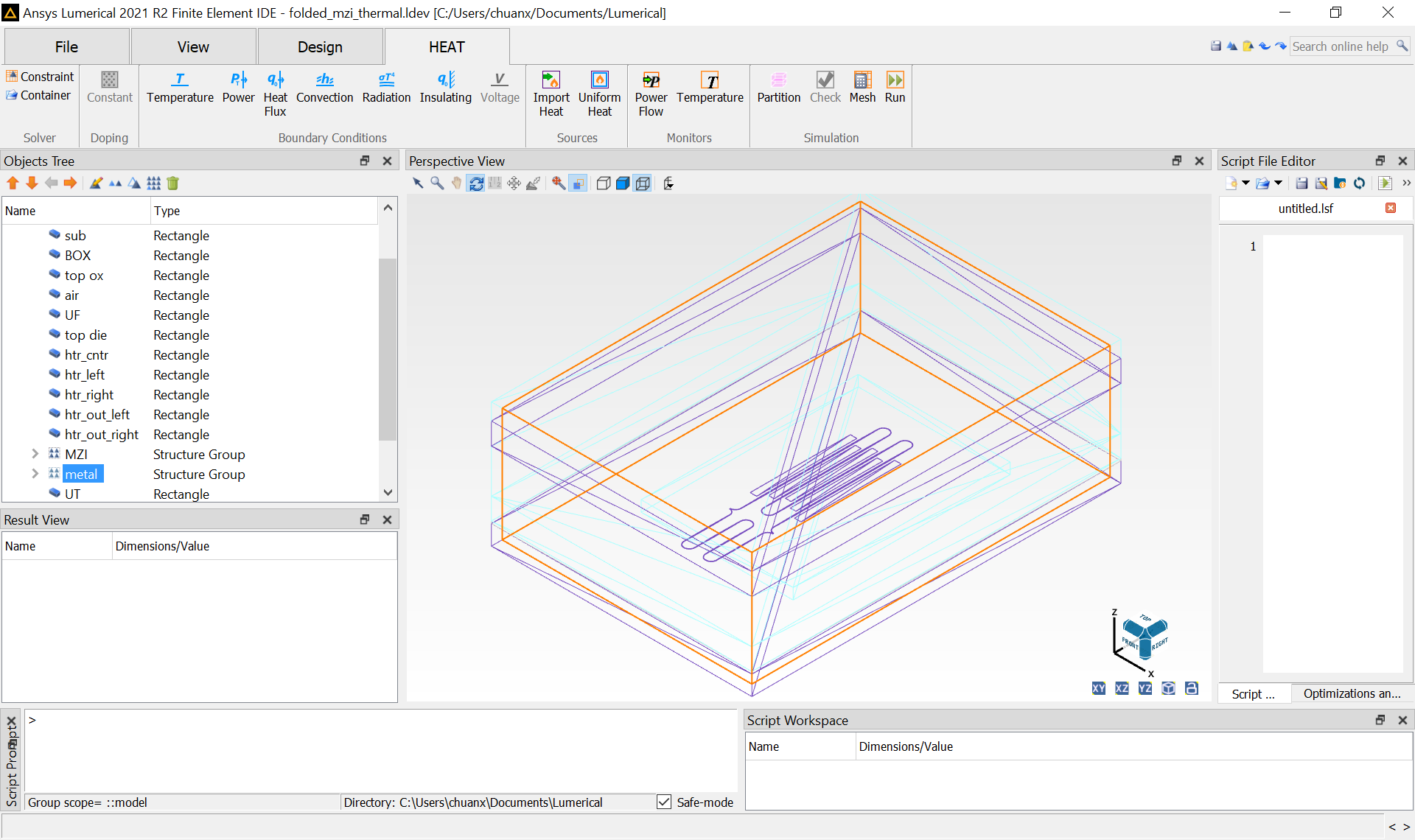Click the Objects Tree vertical scrollbar
The height and width of the screenshot is (840, 1415).
pyautogui.click(x=388, y=349)
